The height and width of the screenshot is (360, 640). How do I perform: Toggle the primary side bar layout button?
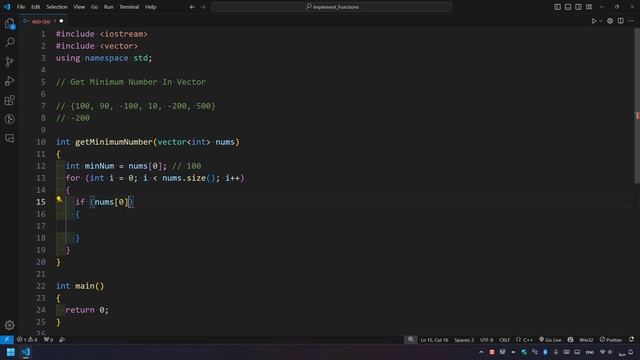pyautogui.click(x=557, y=7)
